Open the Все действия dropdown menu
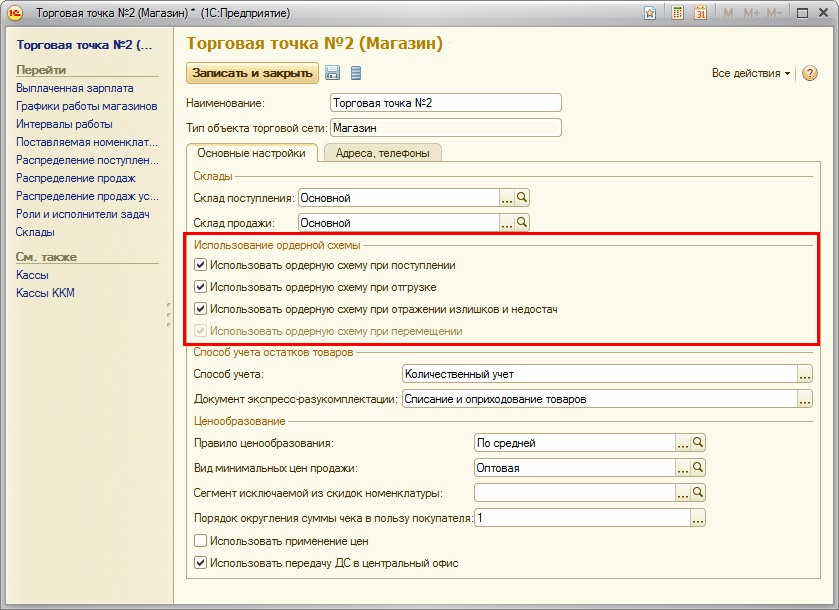 pos(750,74)
